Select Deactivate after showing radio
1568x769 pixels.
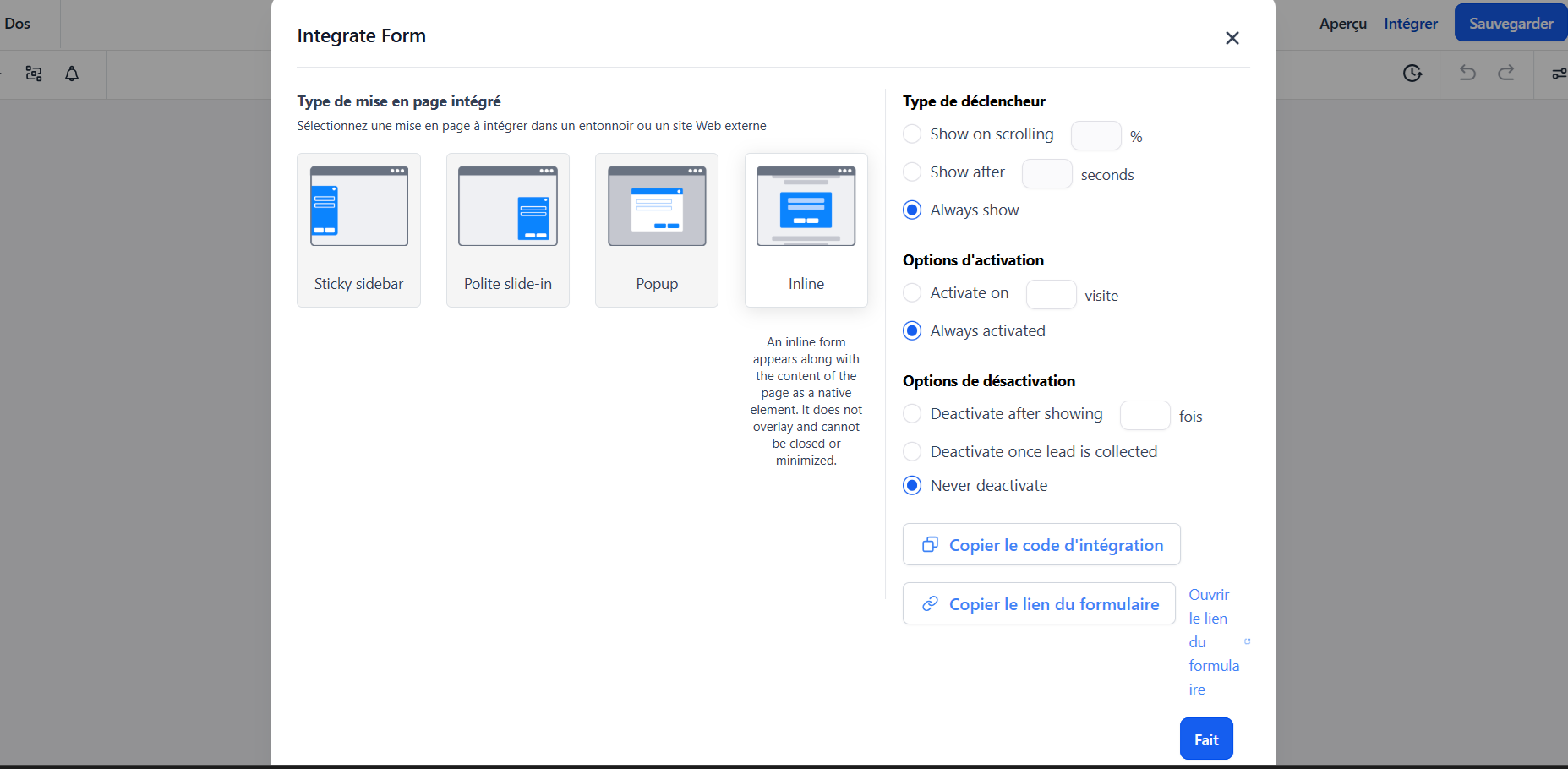pyautogui.click(x=912, y=414)
